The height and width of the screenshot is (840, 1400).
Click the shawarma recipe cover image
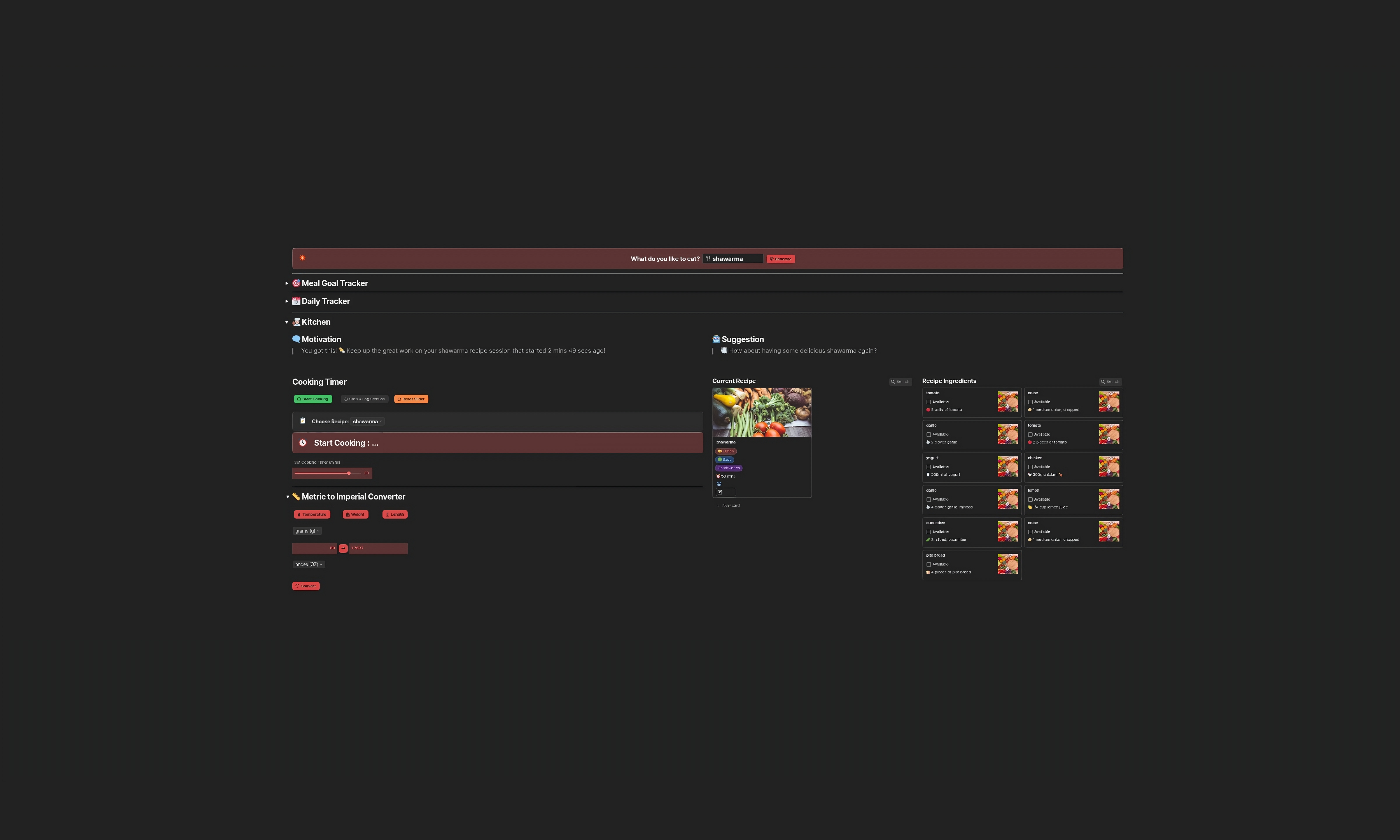point(762,412)
